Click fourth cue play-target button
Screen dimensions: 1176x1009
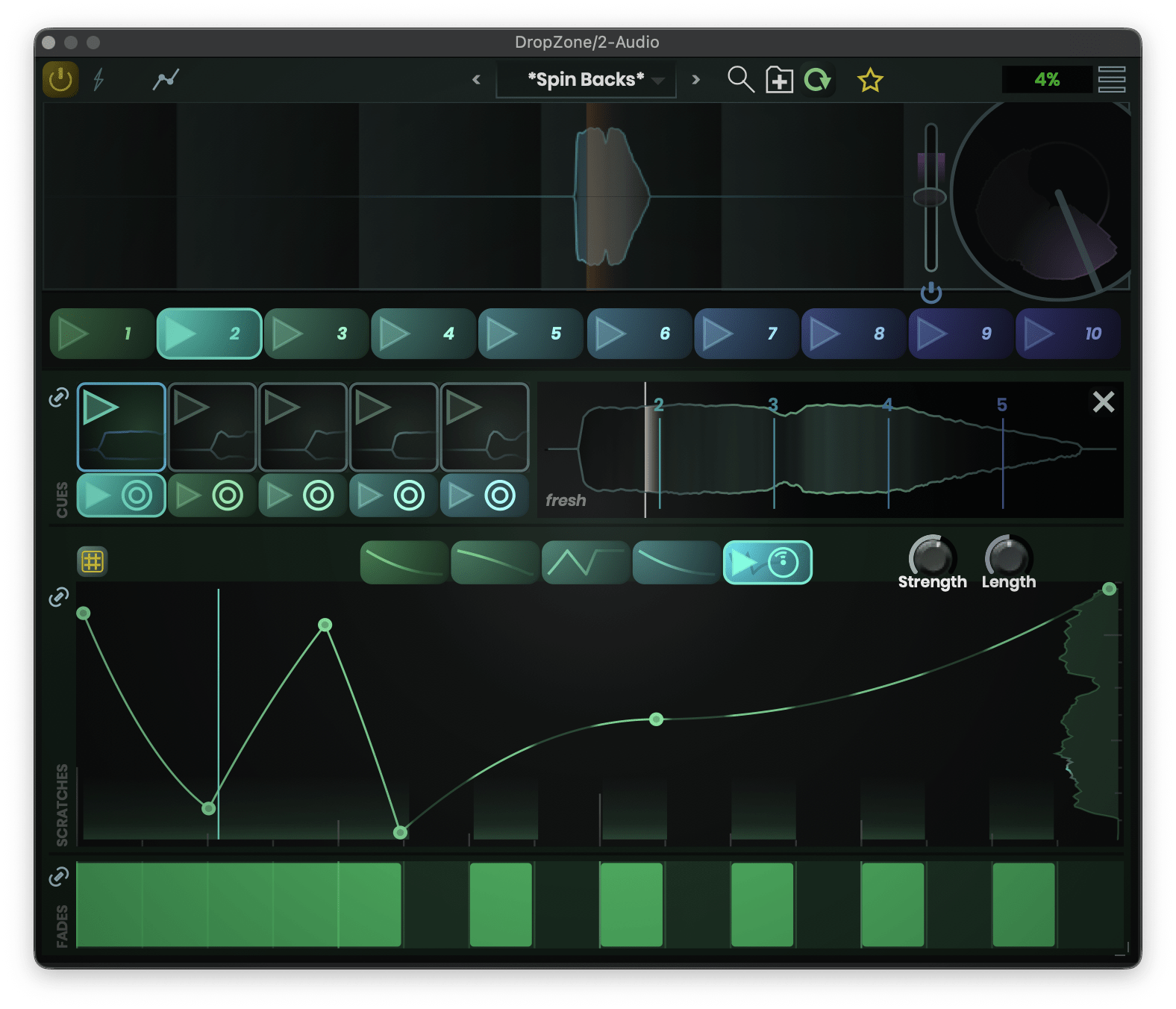(393, 496)
